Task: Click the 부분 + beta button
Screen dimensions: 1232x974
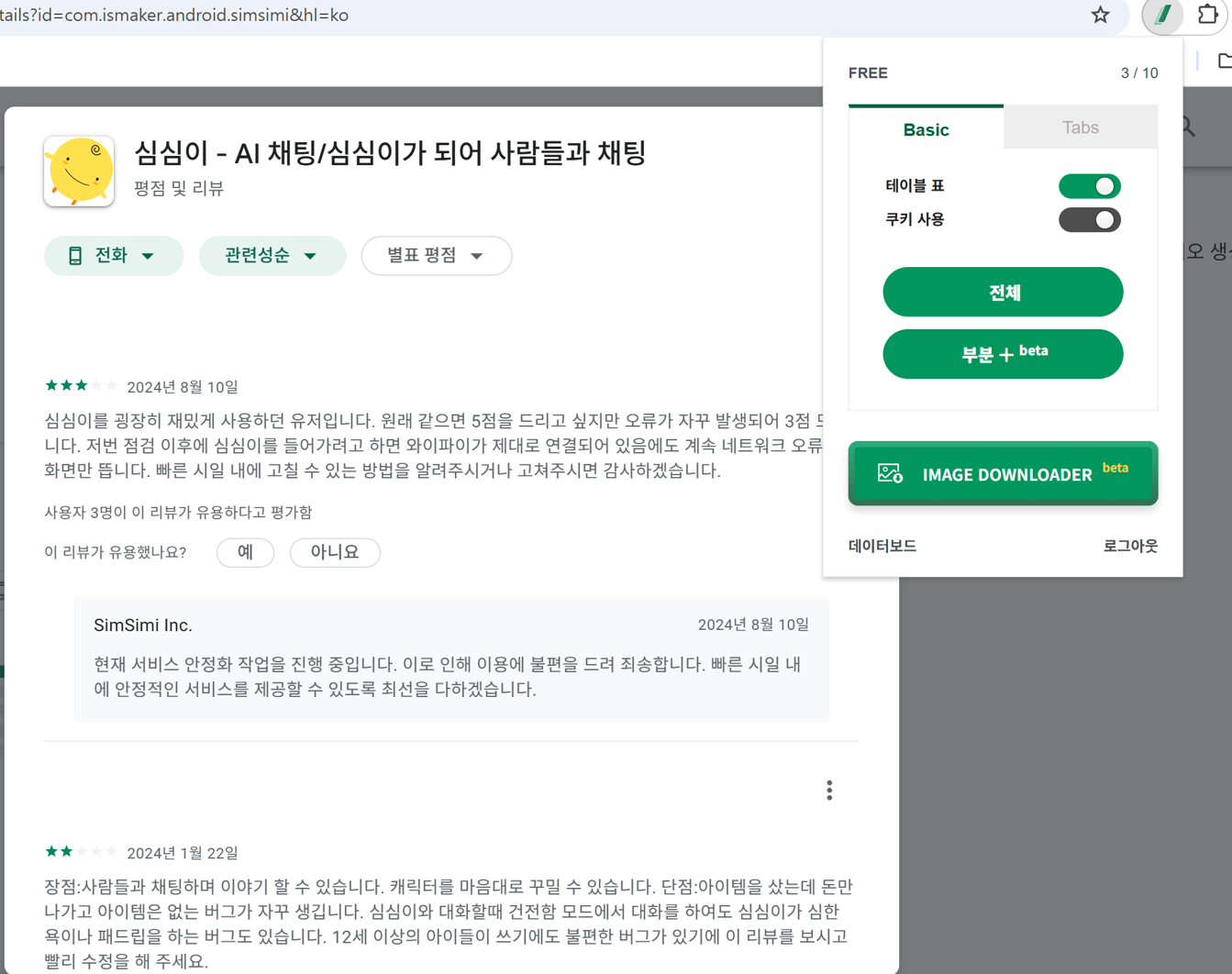Action: (x=1003, y=354)
